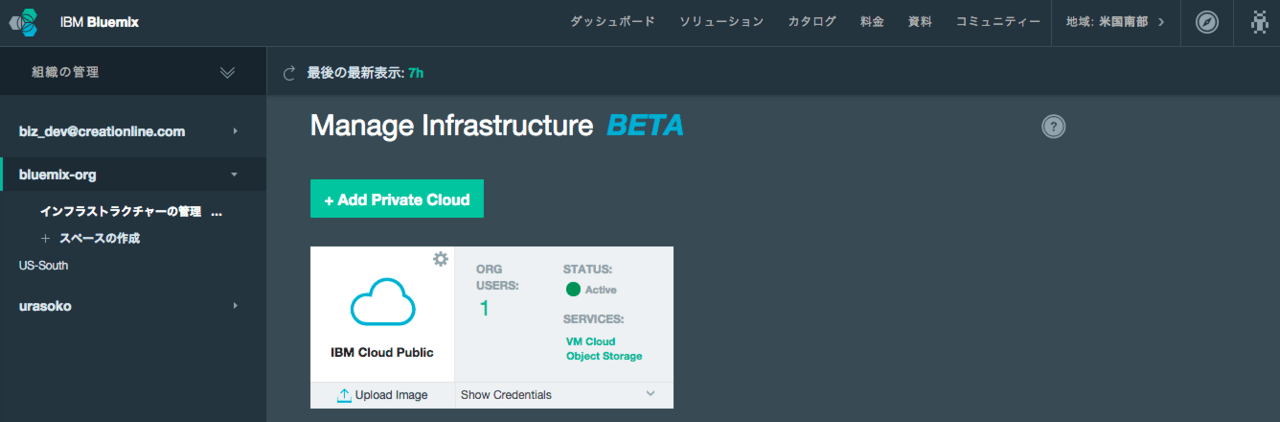
Task: Open the compass explore icon
Action: tap(1207, 22)
